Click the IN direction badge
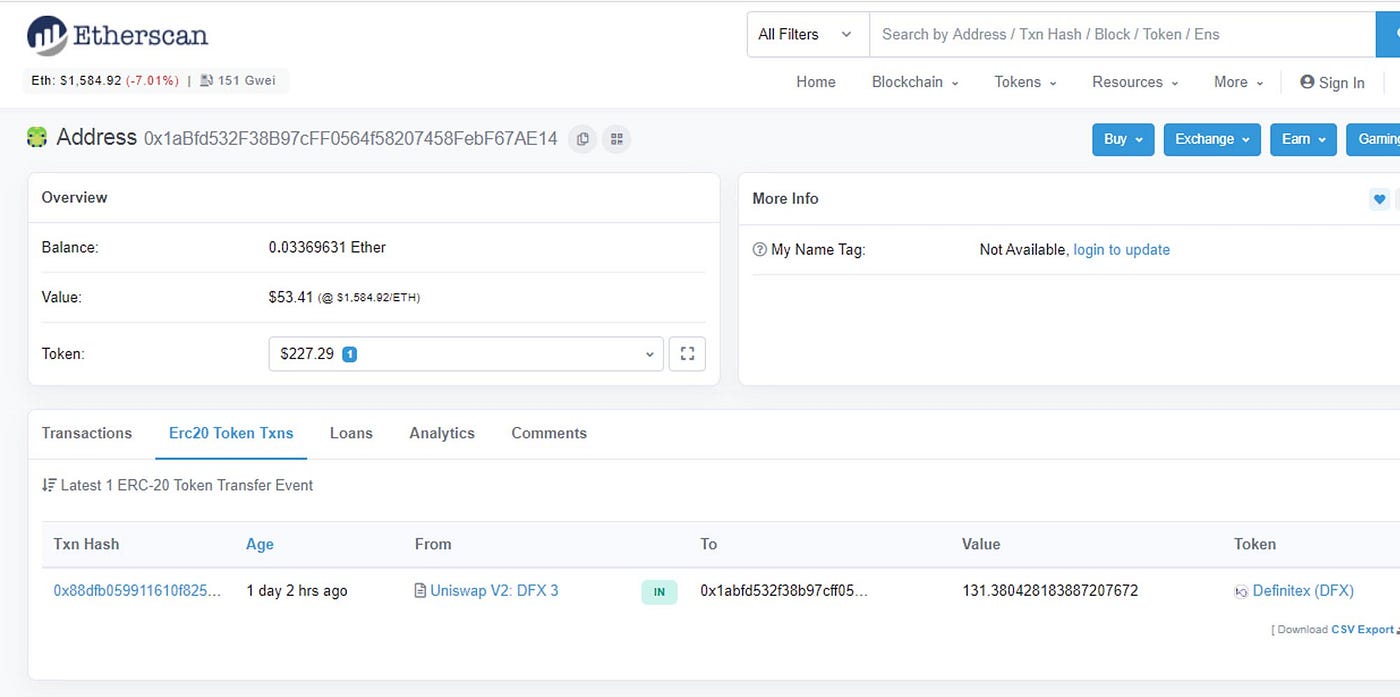The height and width of the screenshot is (697, 1400). (x=659, y=592)
